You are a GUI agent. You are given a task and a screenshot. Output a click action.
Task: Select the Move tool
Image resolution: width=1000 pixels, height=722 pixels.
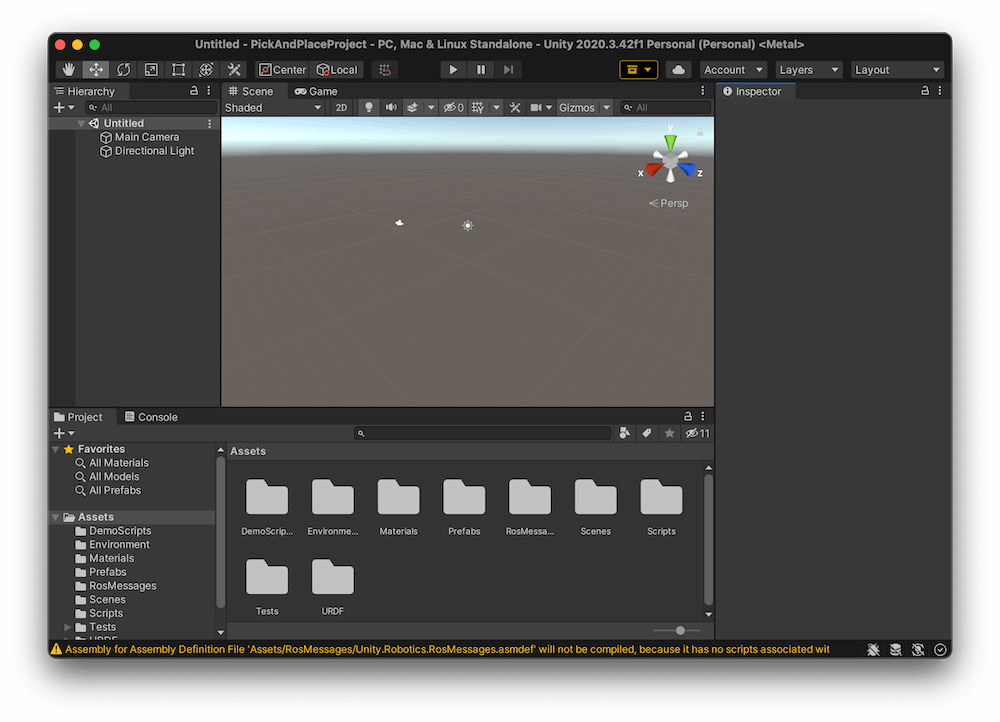96,70
